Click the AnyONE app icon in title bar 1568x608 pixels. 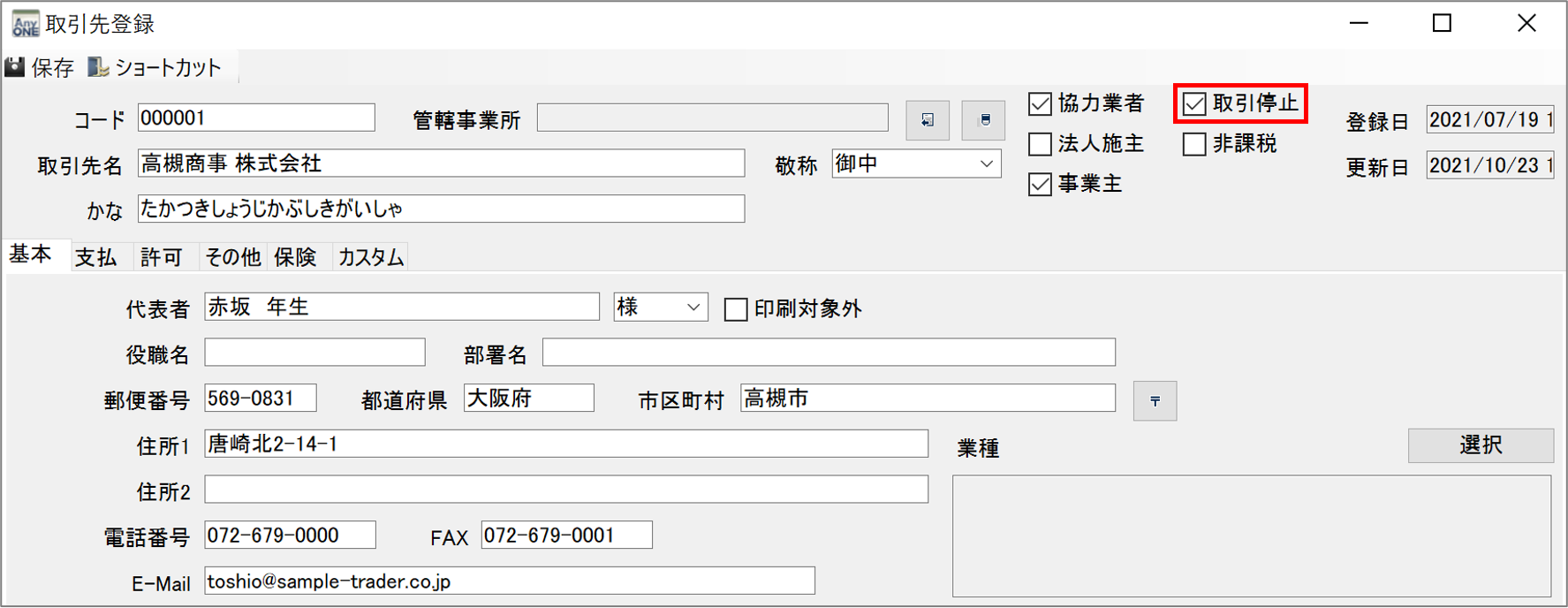pos(25,24)
